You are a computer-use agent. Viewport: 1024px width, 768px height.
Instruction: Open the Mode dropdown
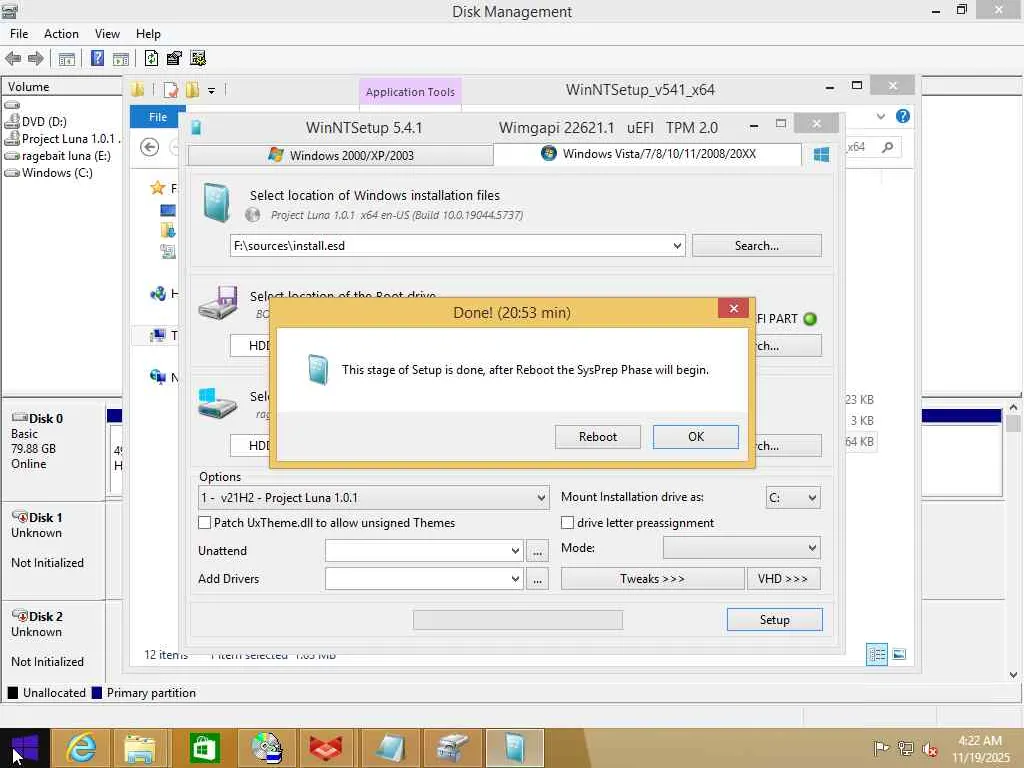[x=812, y=548]
